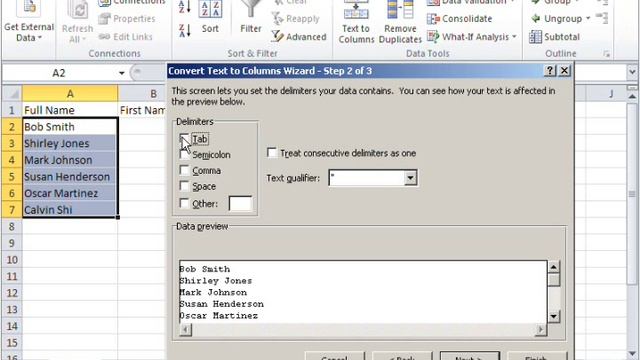Open Get External Data menu

29,22
